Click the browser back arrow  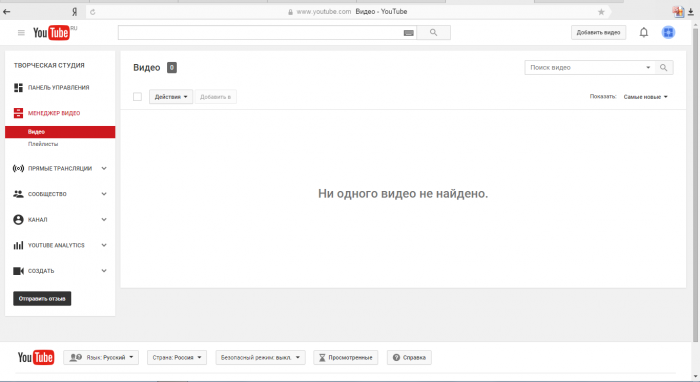pyautogui.click(x=7, y=12)
